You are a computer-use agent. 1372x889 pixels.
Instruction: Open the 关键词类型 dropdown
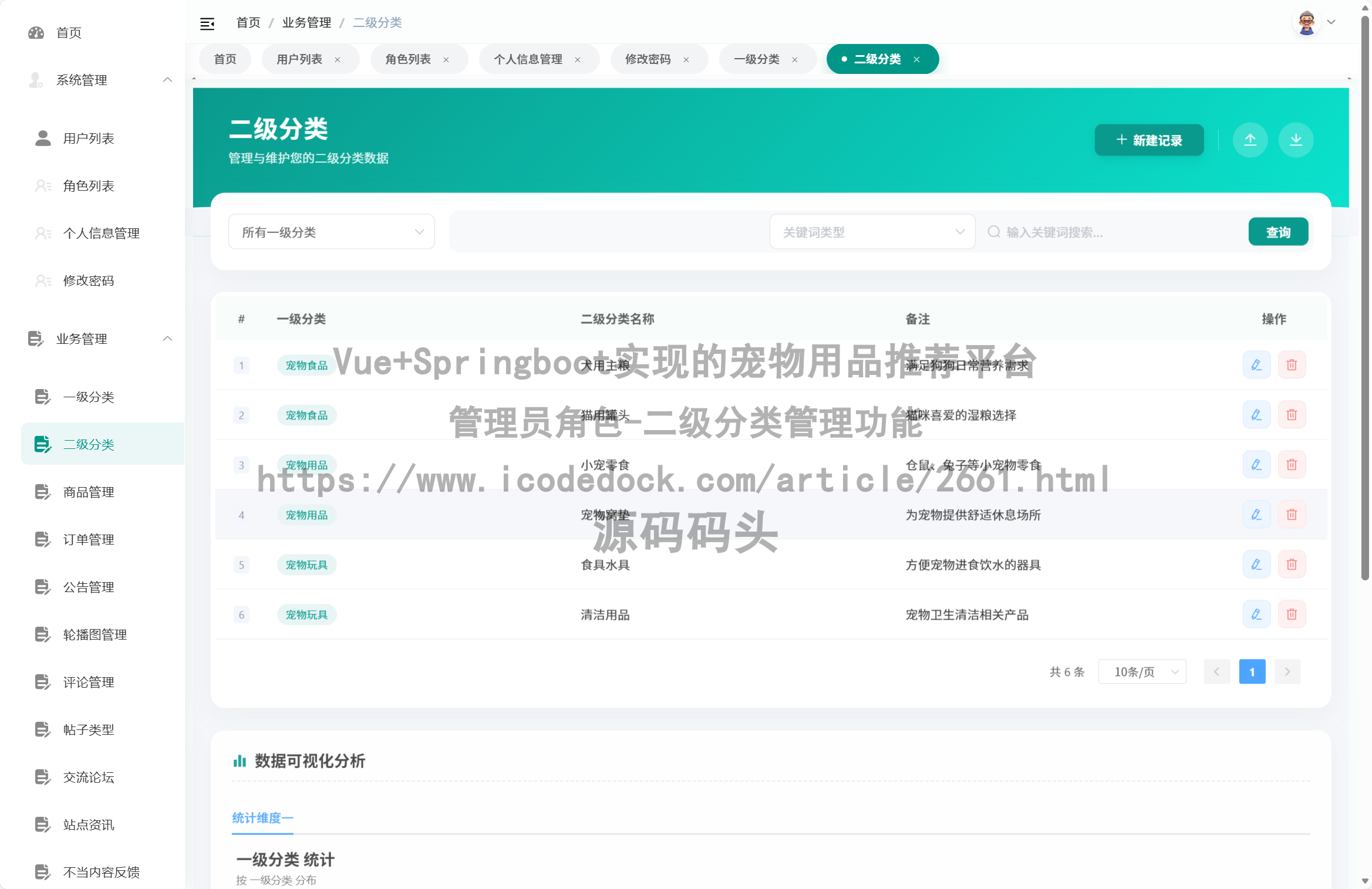click(x=872, y=231)
